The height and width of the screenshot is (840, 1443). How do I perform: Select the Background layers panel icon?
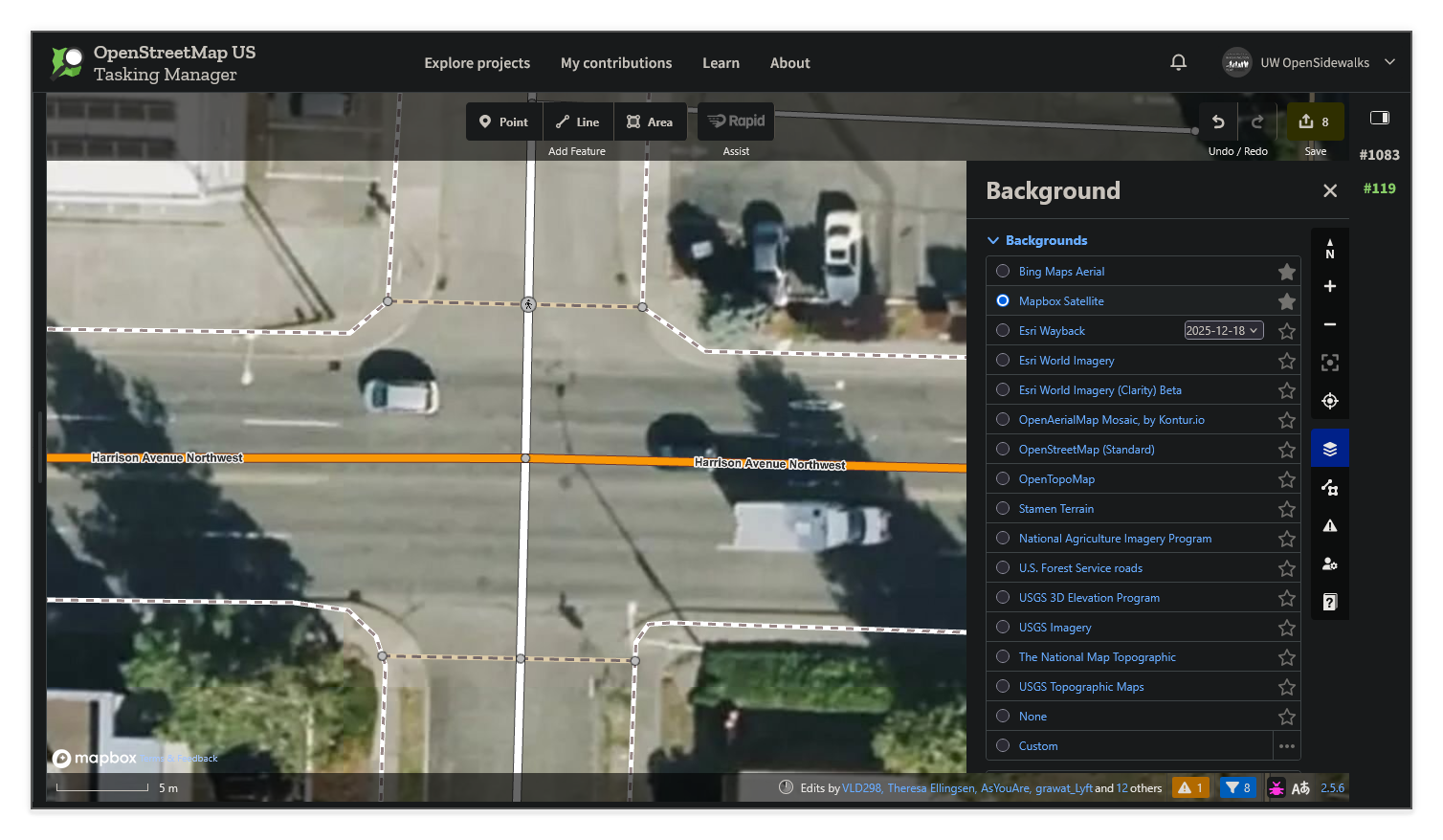(1329, 447)
